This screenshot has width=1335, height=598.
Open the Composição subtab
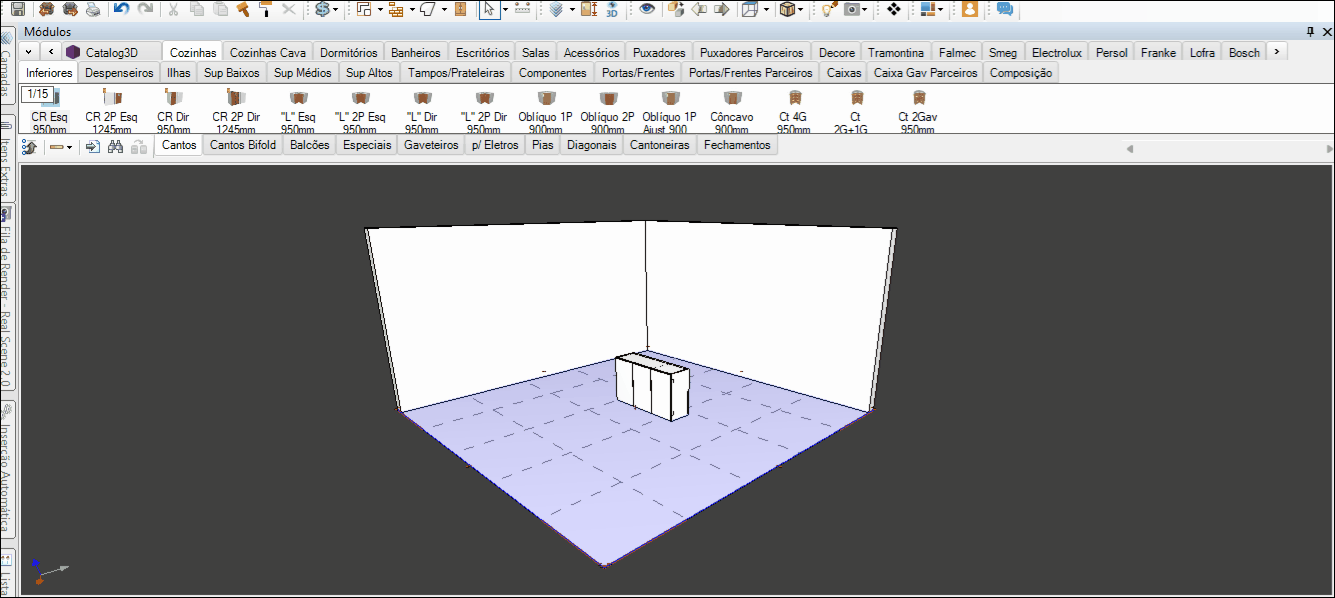click(x=1020, y=73)
